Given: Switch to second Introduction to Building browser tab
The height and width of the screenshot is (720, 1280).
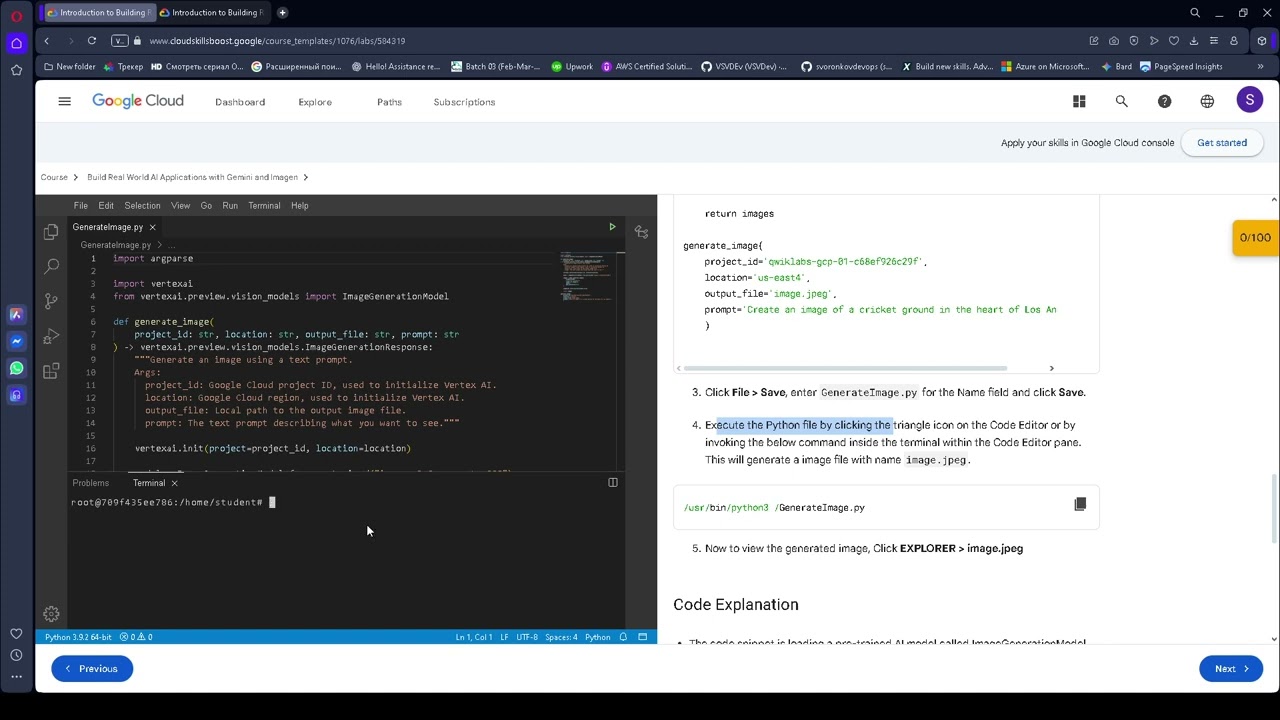Looking at the screenshot, I should [212, 13].
